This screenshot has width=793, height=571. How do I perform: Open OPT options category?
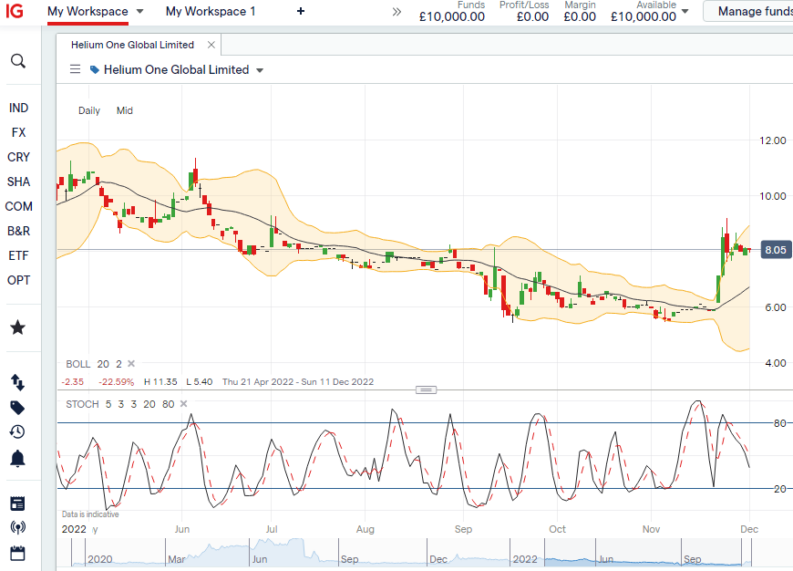coord(18,280)
